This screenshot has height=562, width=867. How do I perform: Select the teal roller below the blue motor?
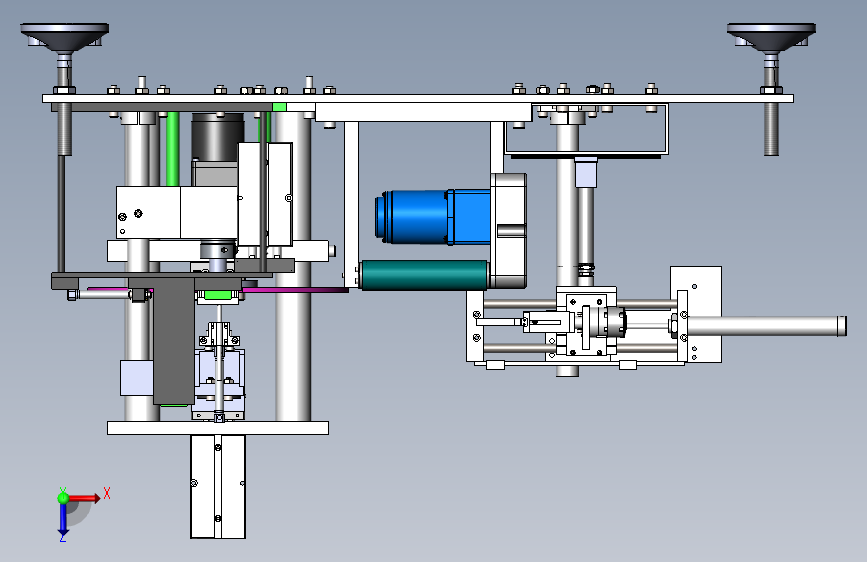pyautogui.click(x=424, y=275)
